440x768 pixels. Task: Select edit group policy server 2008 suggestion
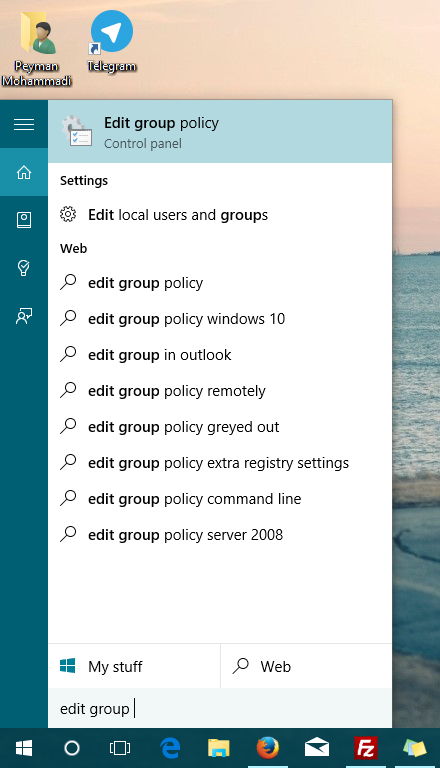pyautogui.click(x=220, y=535)
